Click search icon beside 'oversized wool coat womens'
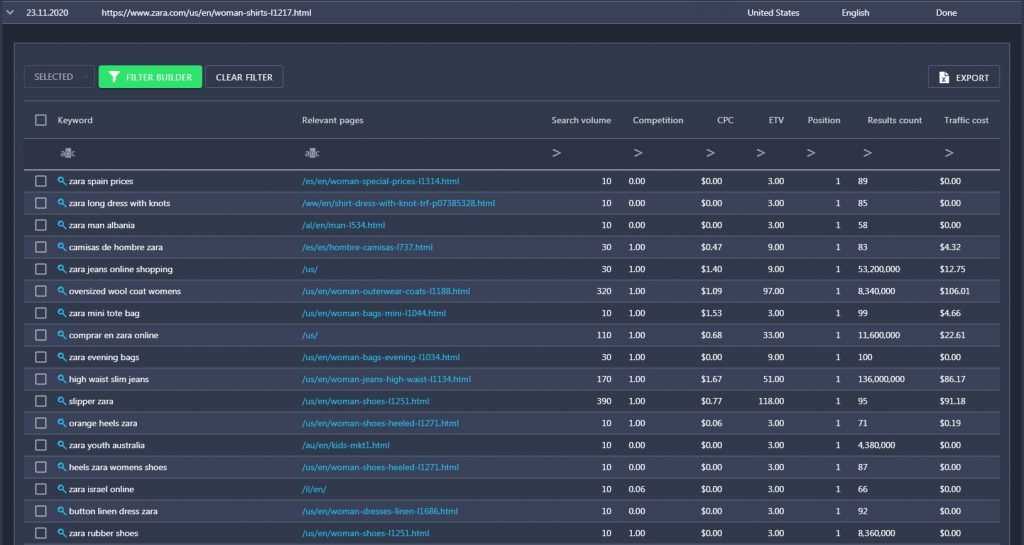Screen dimensions: 1024x545 click(x=61, y=290)
